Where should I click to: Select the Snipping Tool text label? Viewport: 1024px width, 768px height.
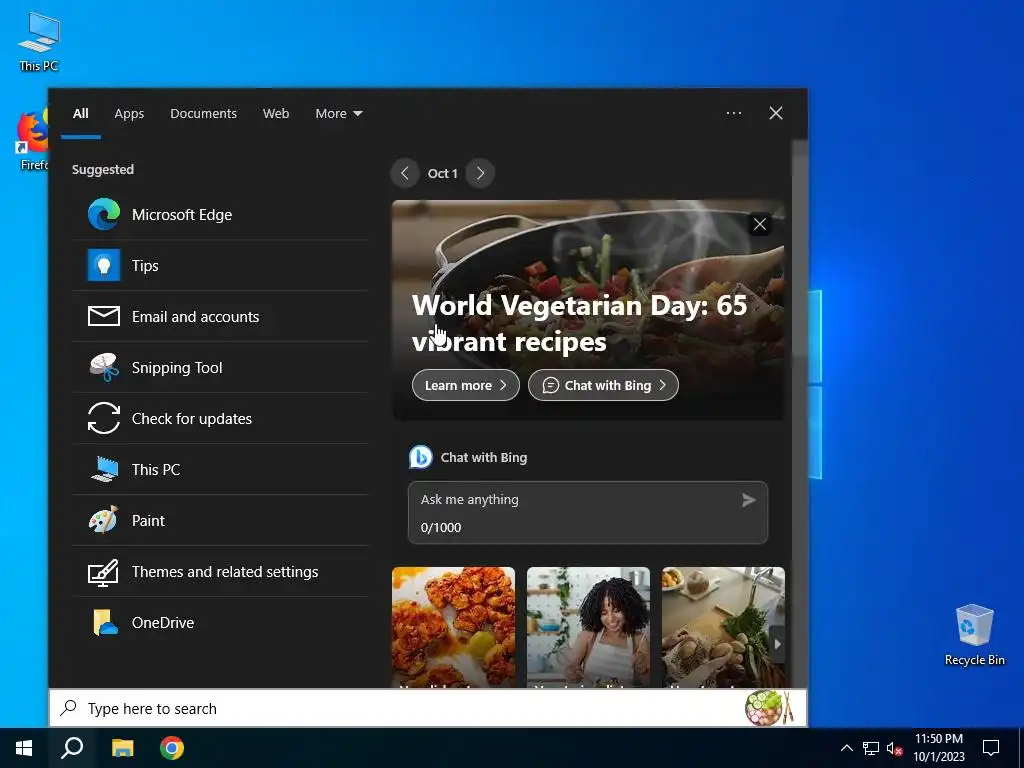[177, 368]
